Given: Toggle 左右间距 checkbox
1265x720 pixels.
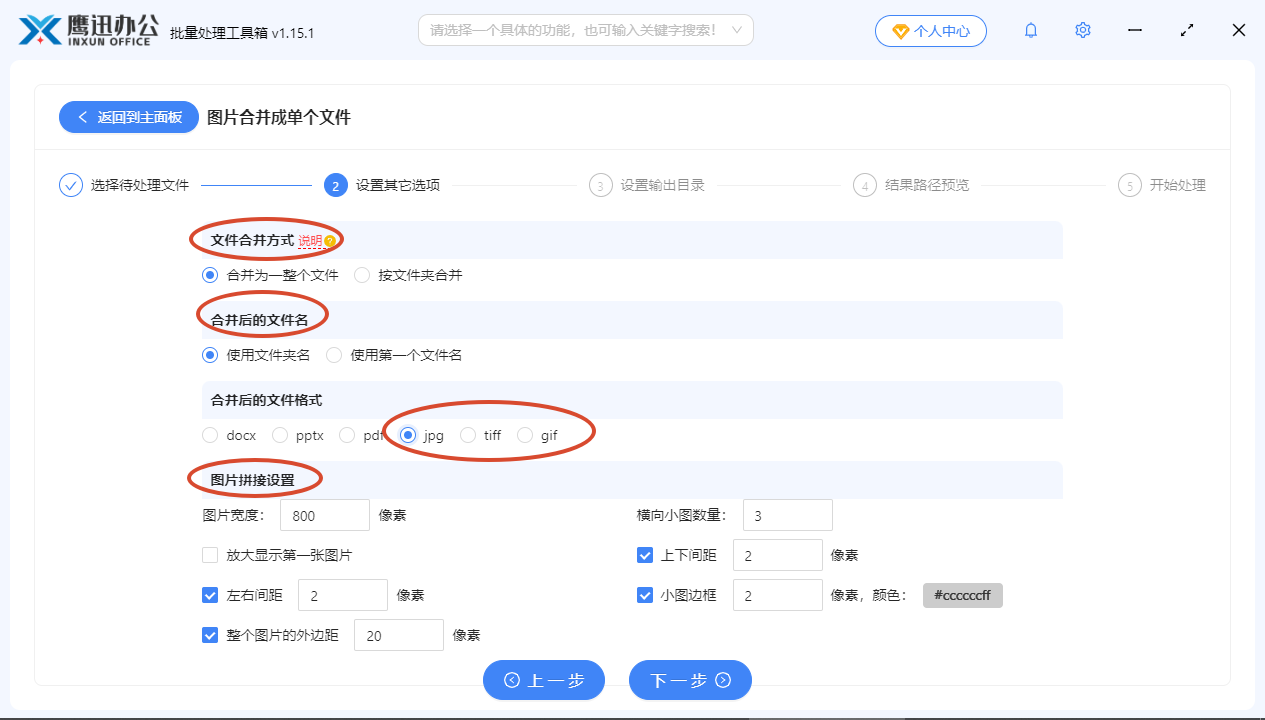Looking at the screenshot, I should (x=210, y=595).
